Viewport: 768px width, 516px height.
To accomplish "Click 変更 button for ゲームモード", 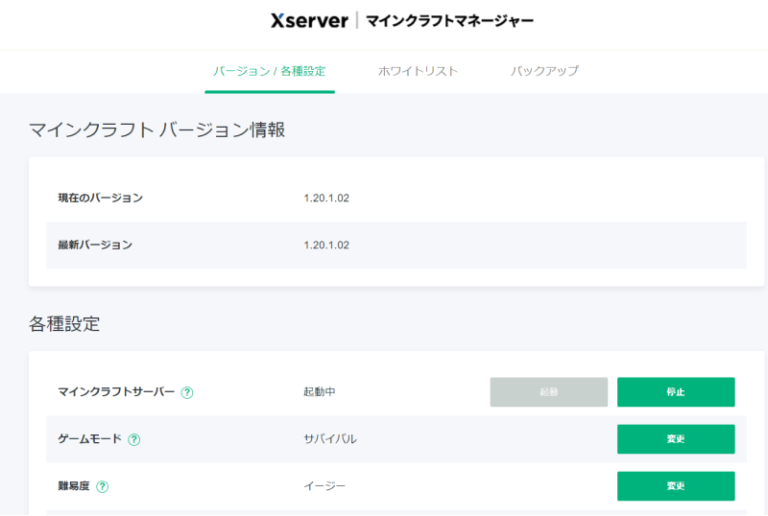I will point(675,439).
